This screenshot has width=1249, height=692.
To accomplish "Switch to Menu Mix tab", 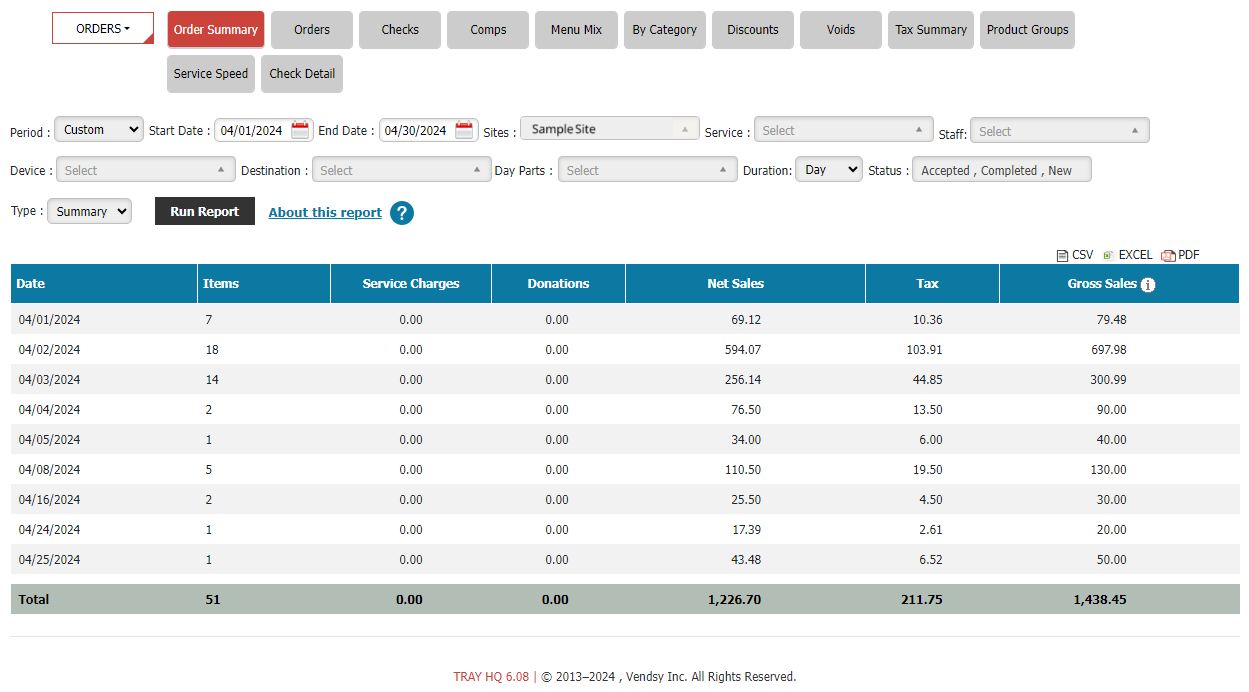I will [x=576, y=29].
